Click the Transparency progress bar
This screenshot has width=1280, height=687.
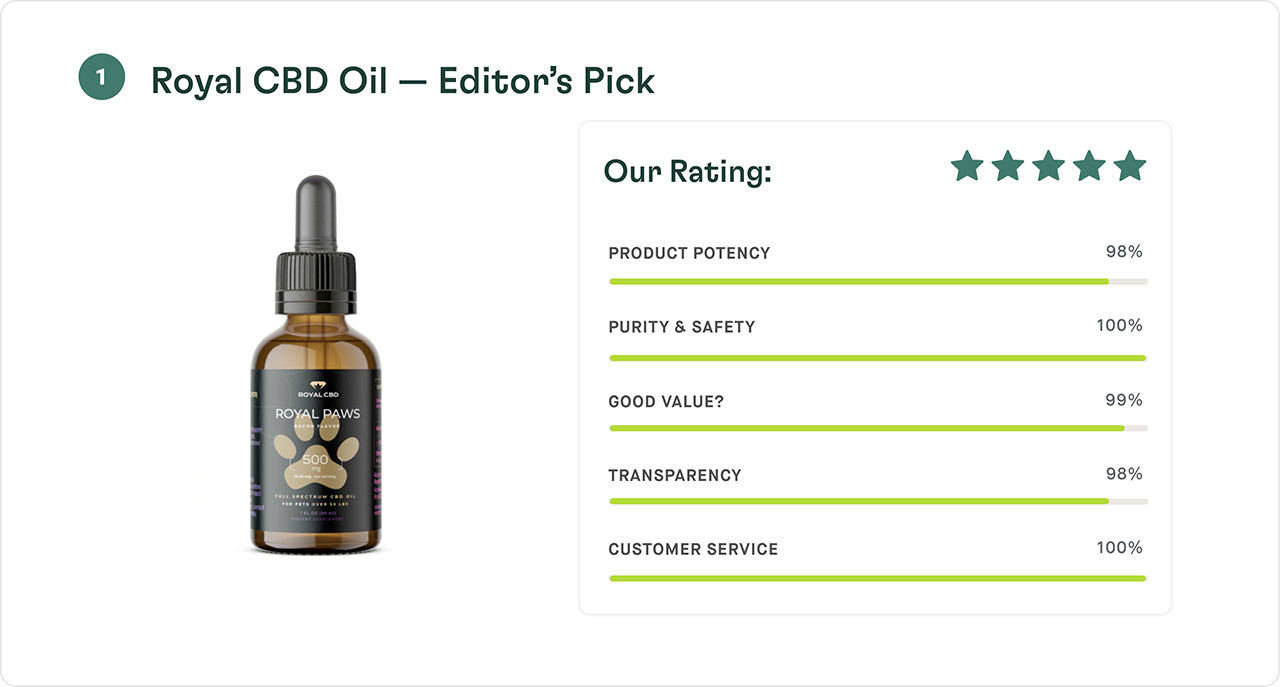click(x=877, y=501)
